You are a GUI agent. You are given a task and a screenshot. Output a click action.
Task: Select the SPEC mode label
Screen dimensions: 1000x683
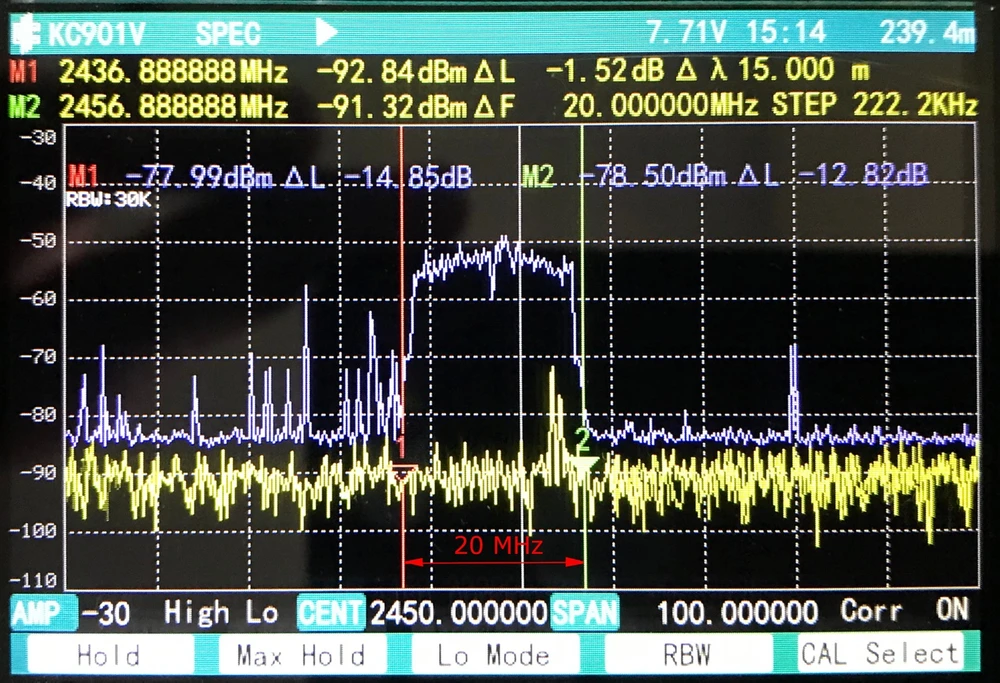228,33
